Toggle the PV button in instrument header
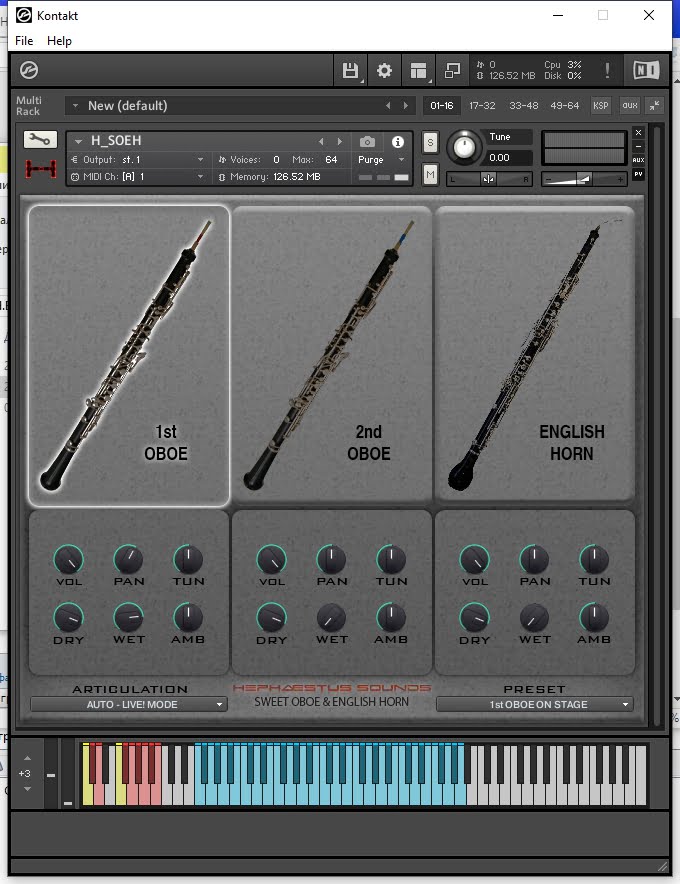The image size is (680, 884). click(x=638, y=174)
